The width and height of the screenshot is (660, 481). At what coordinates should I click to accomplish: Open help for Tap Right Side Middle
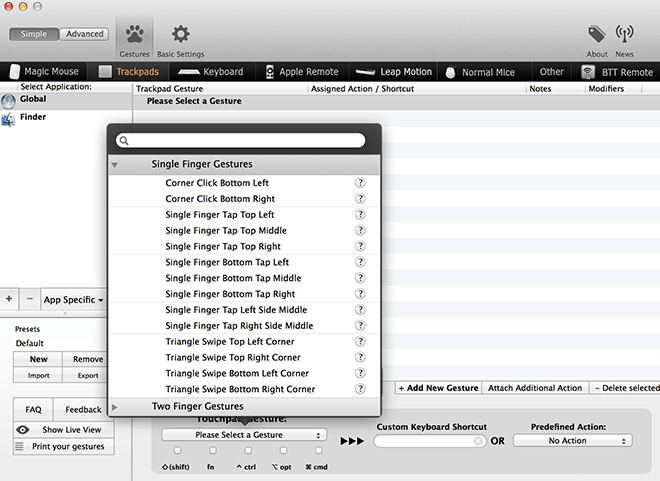(x=360, y=325)
